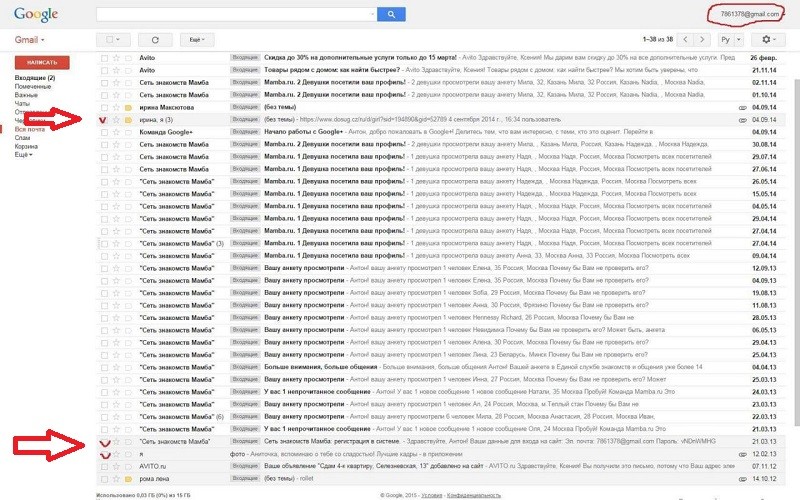Select the Команда Google+ email checkbox
This screenshot has width=800, height=500.
(104, 132)
